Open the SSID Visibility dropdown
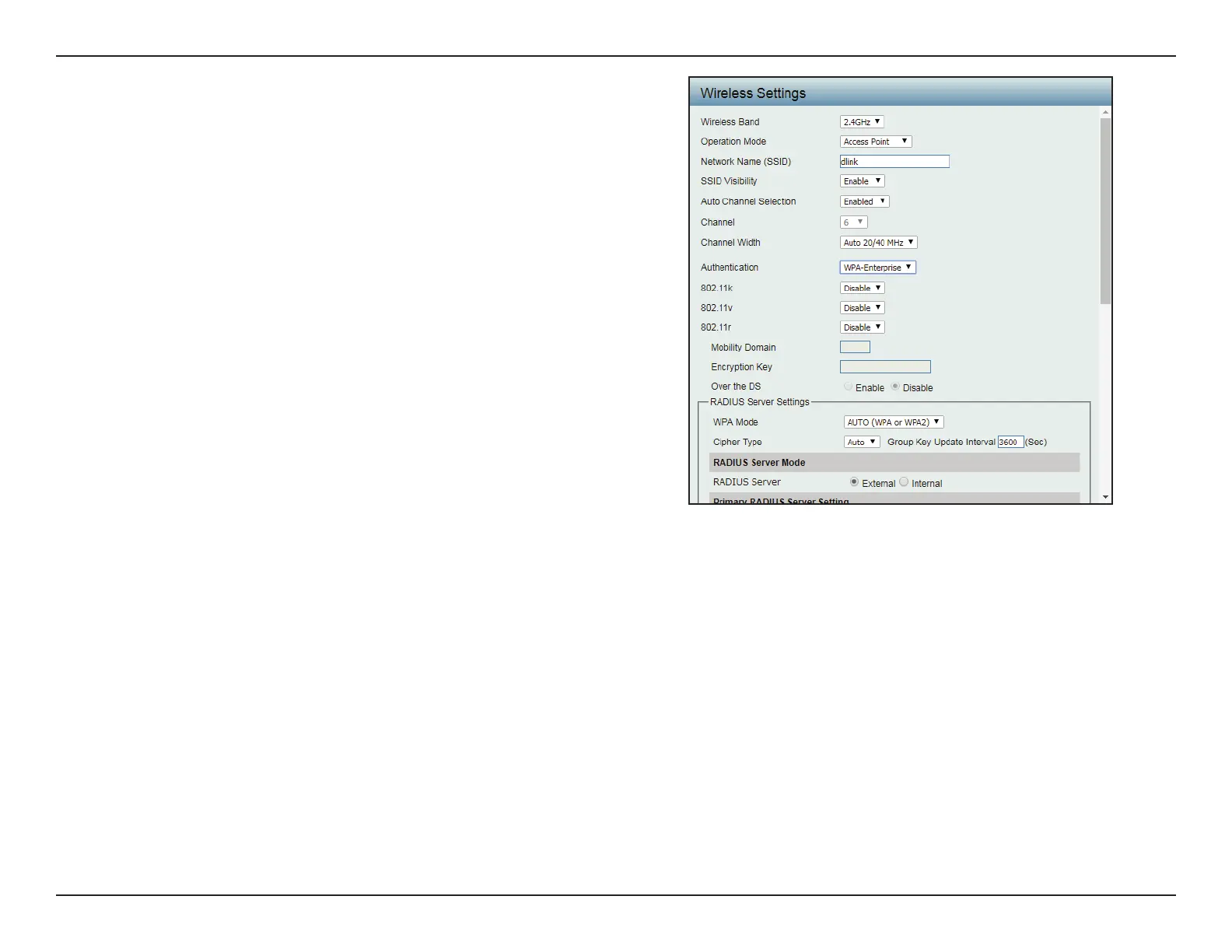This screenshot has height=952, width=1232. (x=863, y=181)
